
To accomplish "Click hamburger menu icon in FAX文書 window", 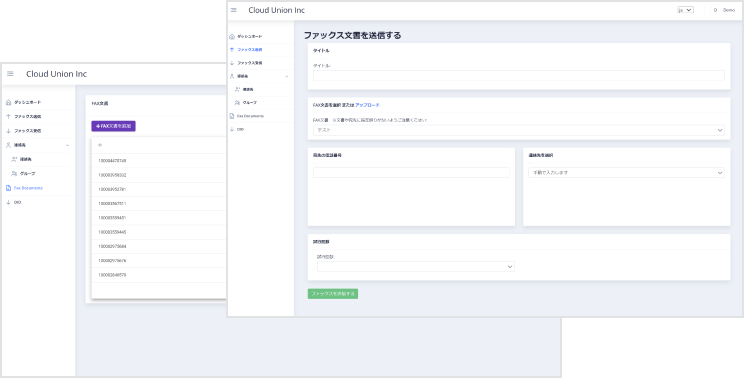I will [10, 74].
